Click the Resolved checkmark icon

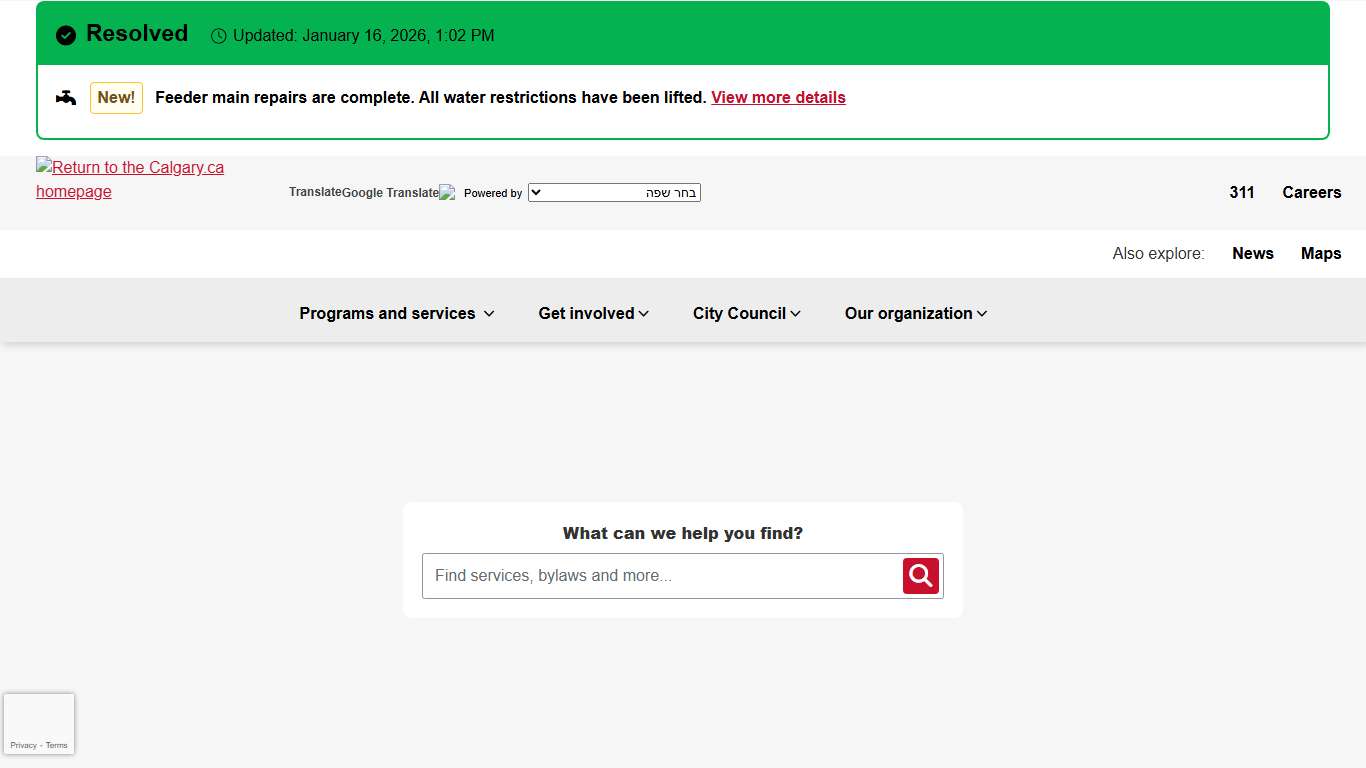[66, 36]
